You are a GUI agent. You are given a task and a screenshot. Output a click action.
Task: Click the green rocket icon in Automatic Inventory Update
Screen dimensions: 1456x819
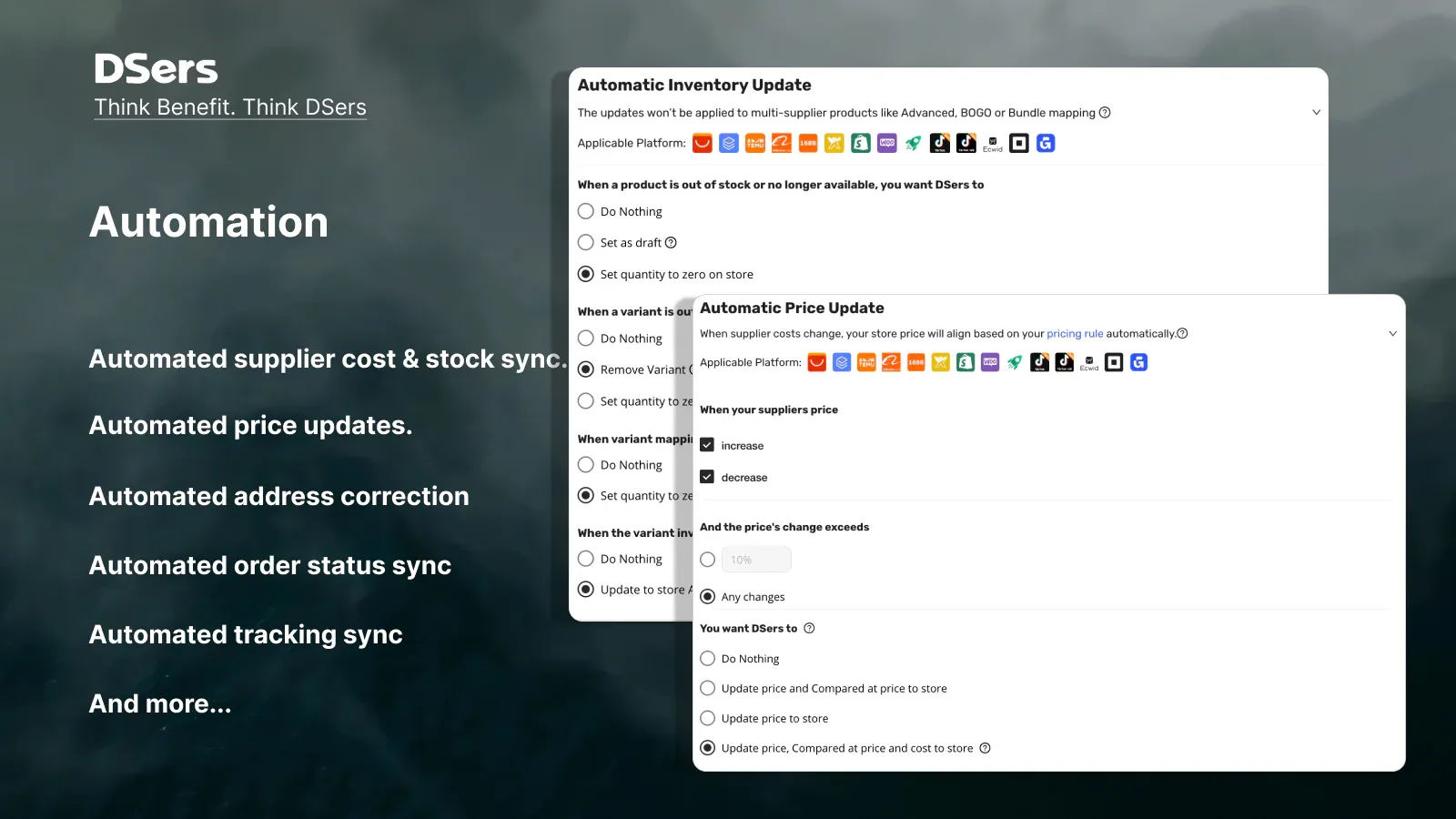point(914,143)
